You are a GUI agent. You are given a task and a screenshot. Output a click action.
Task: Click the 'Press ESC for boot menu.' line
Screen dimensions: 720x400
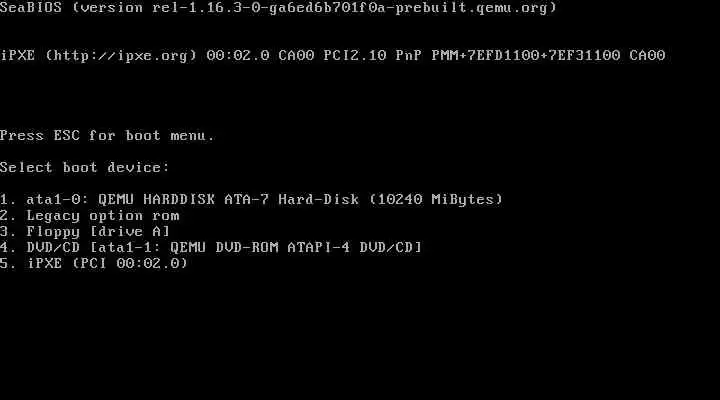pyautogui.click(x=107, y=135)
